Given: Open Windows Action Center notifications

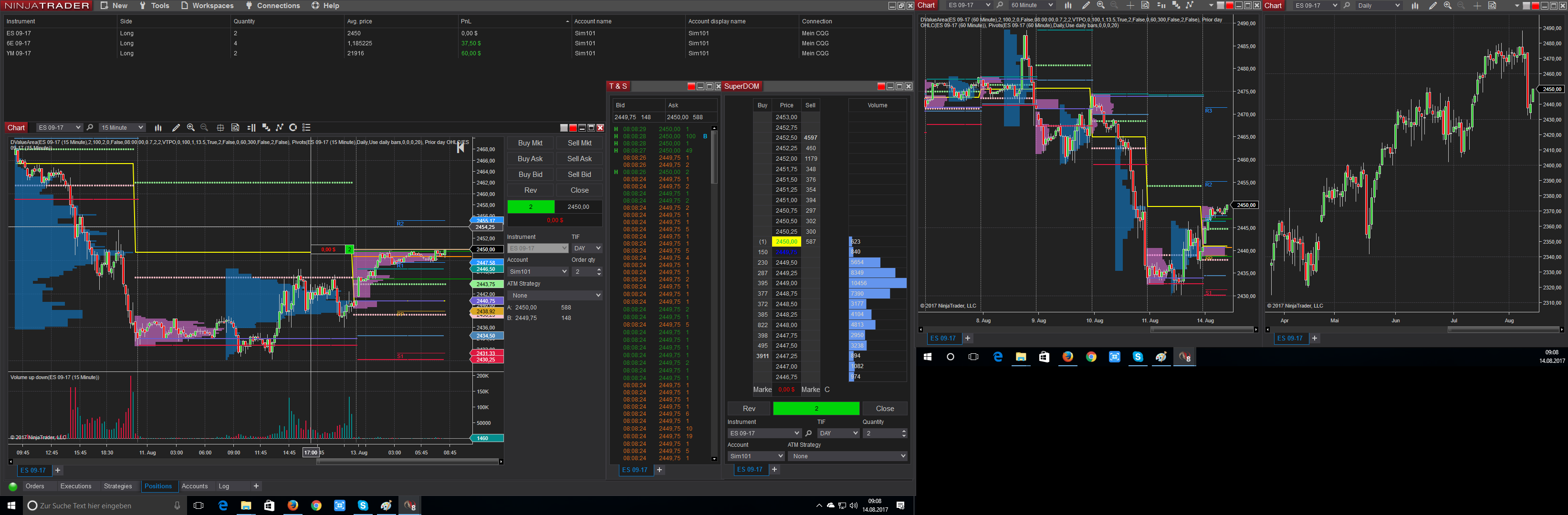Looking at the screenshot, I should click(x=901, y=505).
